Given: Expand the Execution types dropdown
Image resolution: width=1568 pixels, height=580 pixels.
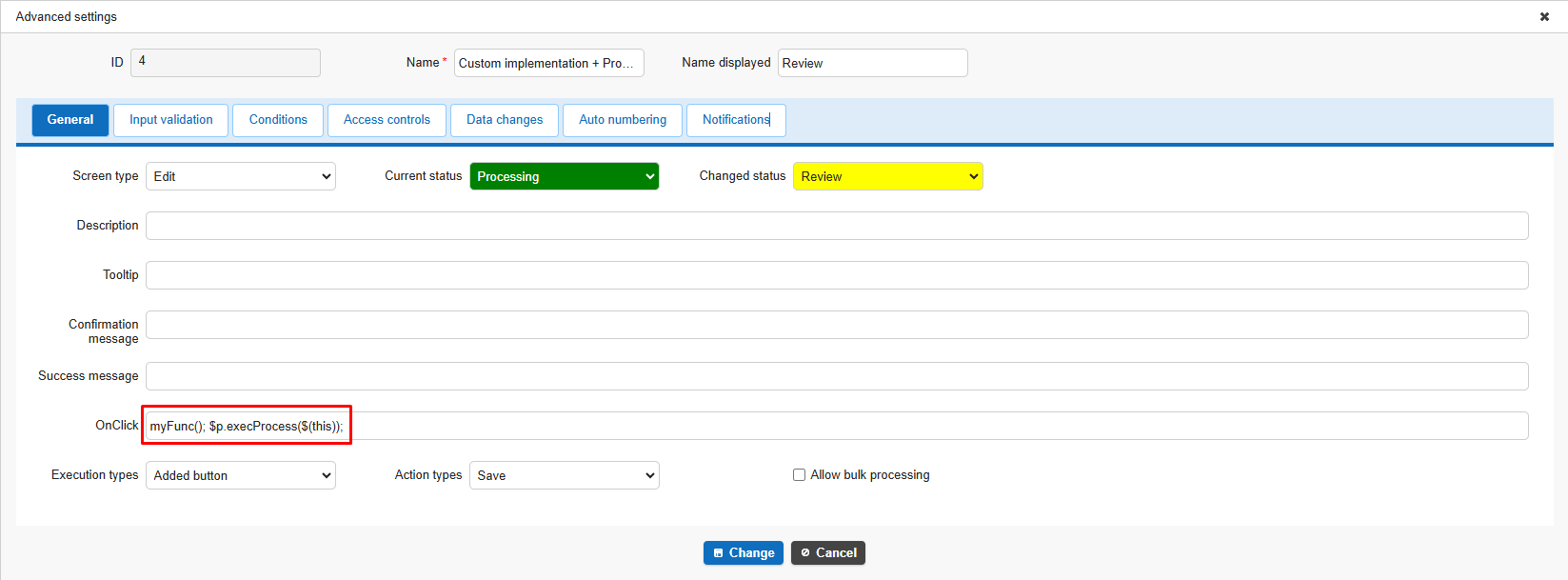Looking at the screenshot, I should [241, 475].
